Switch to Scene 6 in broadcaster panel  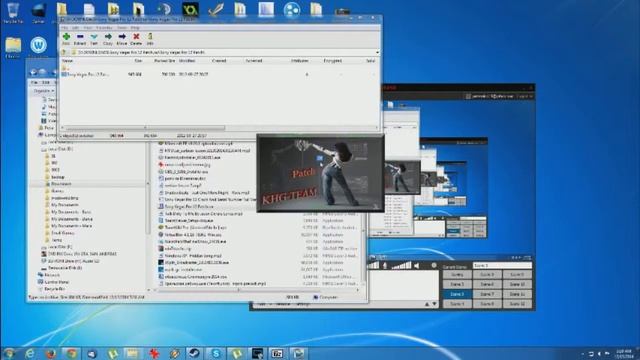[487, 284]
